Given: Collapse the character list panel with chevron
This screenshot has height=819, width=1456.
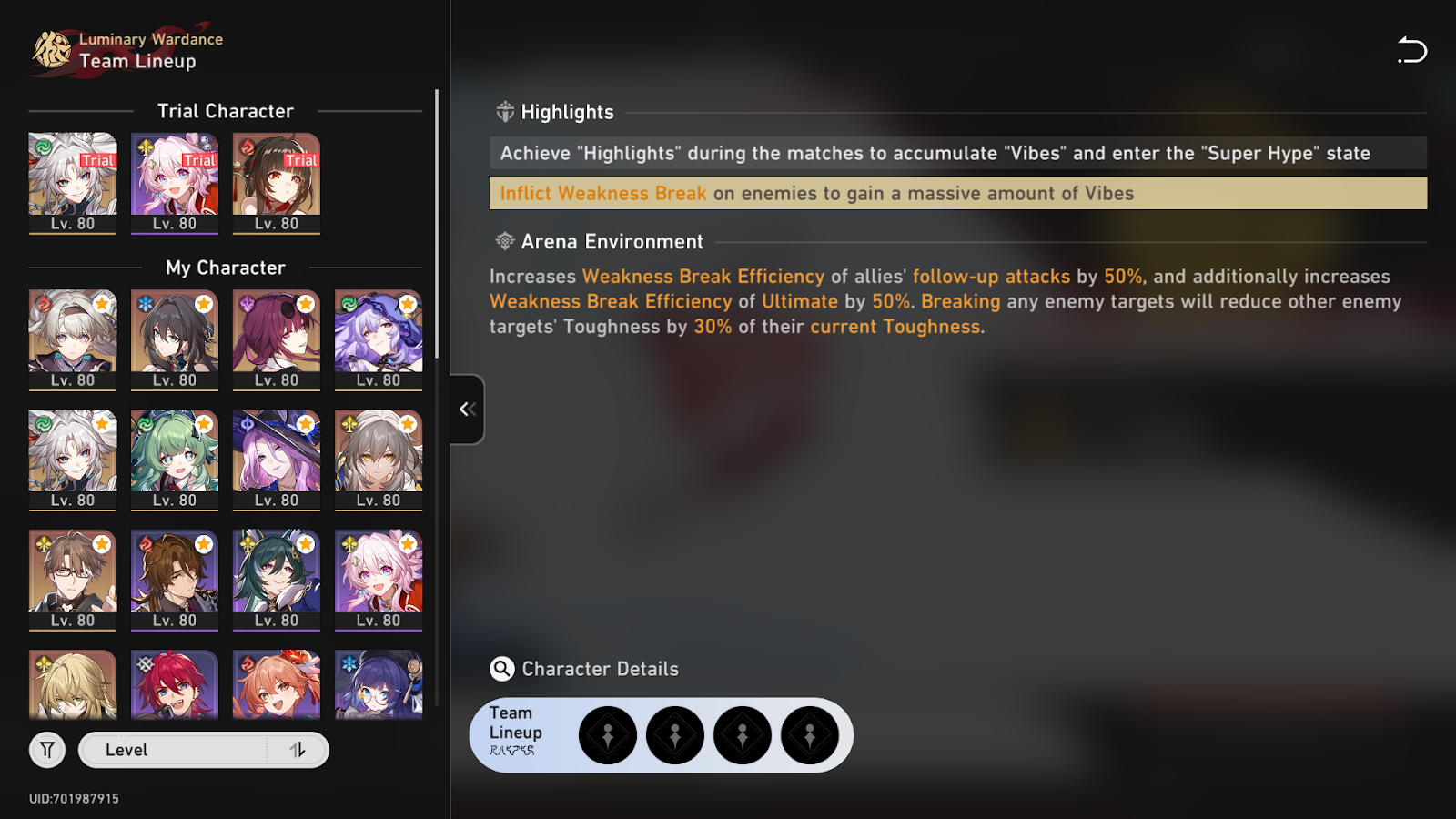Looking at the screenshot, I should coord(467,409).
